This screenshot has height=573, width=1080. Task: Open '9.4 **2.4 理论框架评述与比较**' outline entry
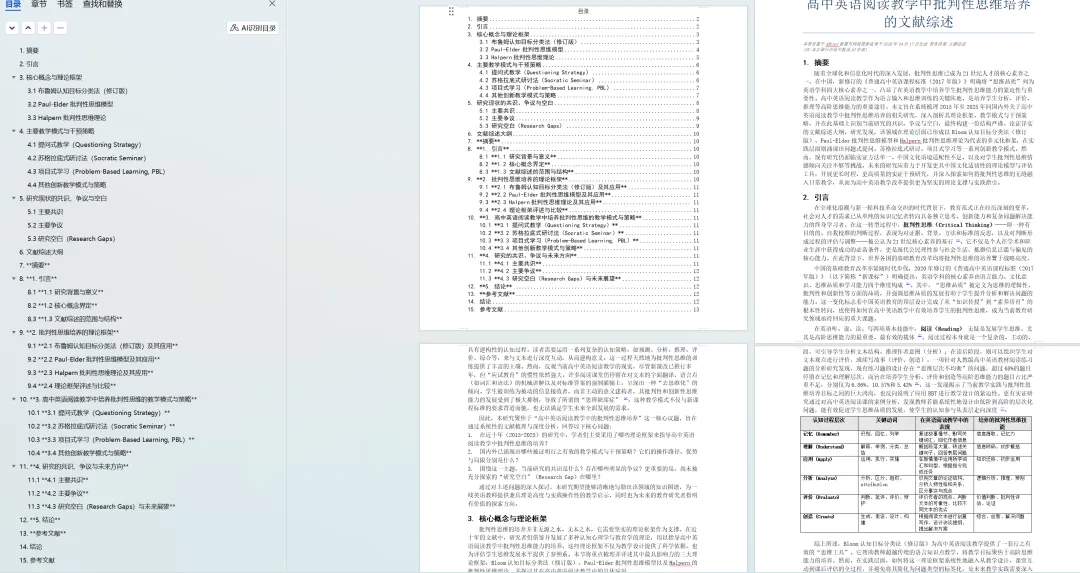(72, 386)
